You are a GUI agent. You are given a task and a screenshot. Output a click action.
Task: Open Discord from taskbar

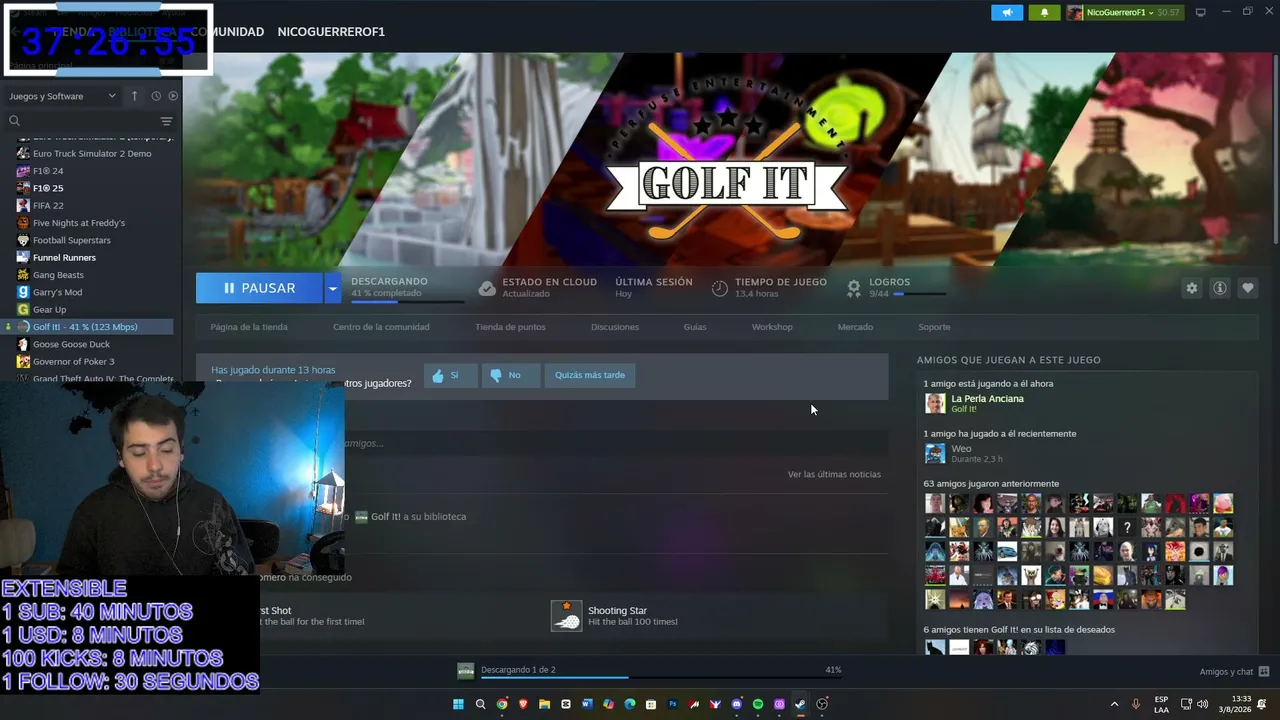coord(737,704)
